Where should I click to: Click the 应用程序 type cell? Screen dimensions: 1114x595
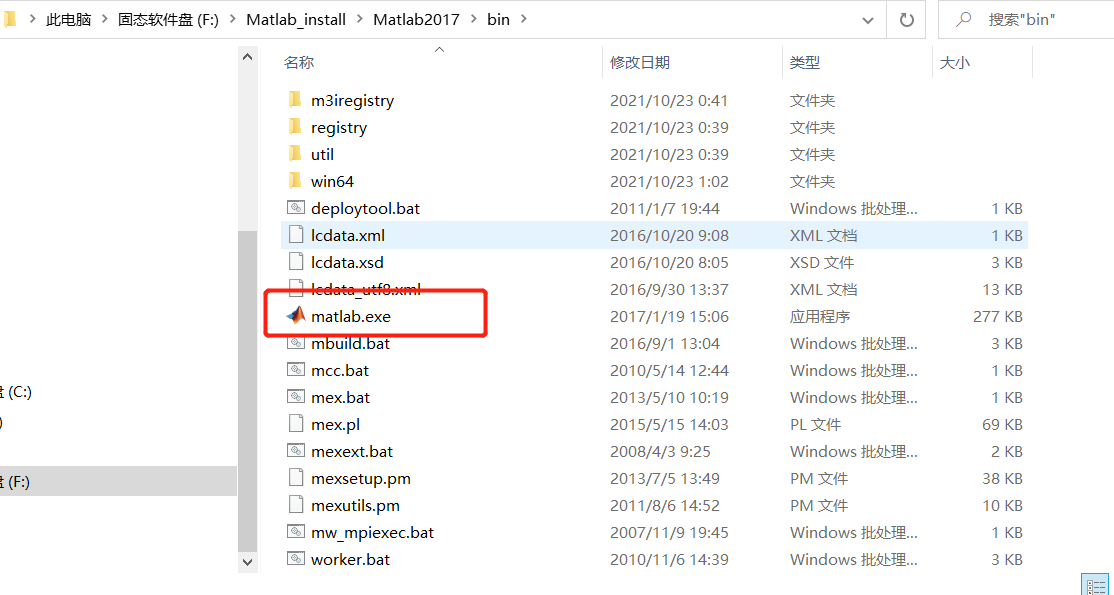point(820,316)
